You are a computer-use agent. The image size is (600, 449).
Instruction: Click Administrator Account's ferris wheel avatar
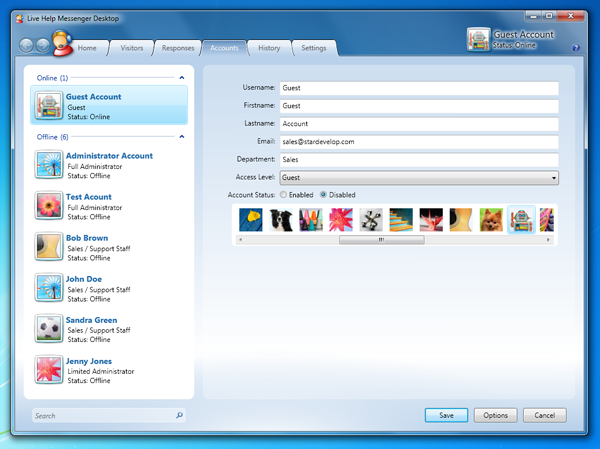[49, 165]
